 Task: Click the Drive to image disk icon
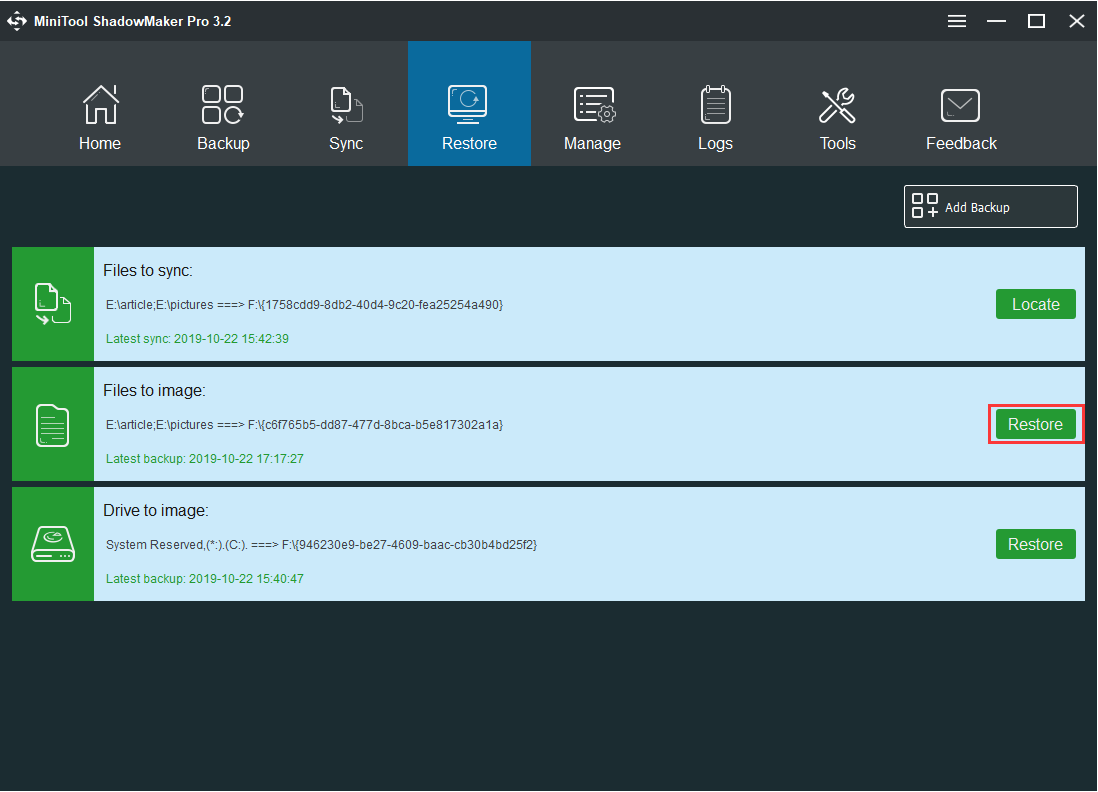point(53,544)
